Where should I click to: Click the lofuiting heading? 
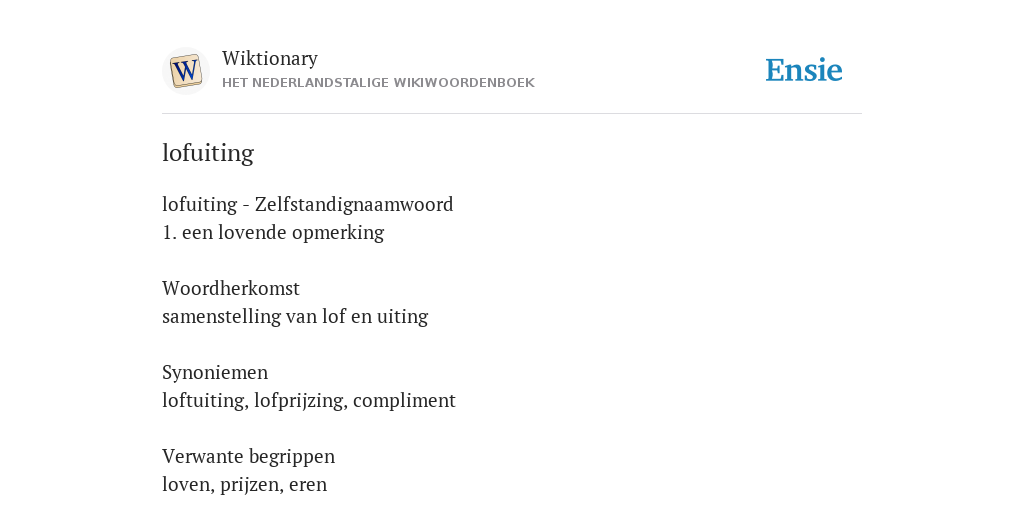pyautogui.click(x=208, y=153)
